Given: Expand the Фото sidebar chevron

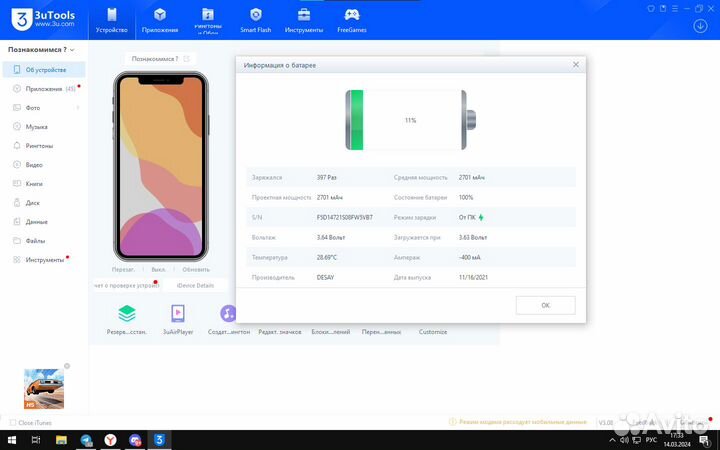Looking at the screenshot, I should (x=78, y=107).
